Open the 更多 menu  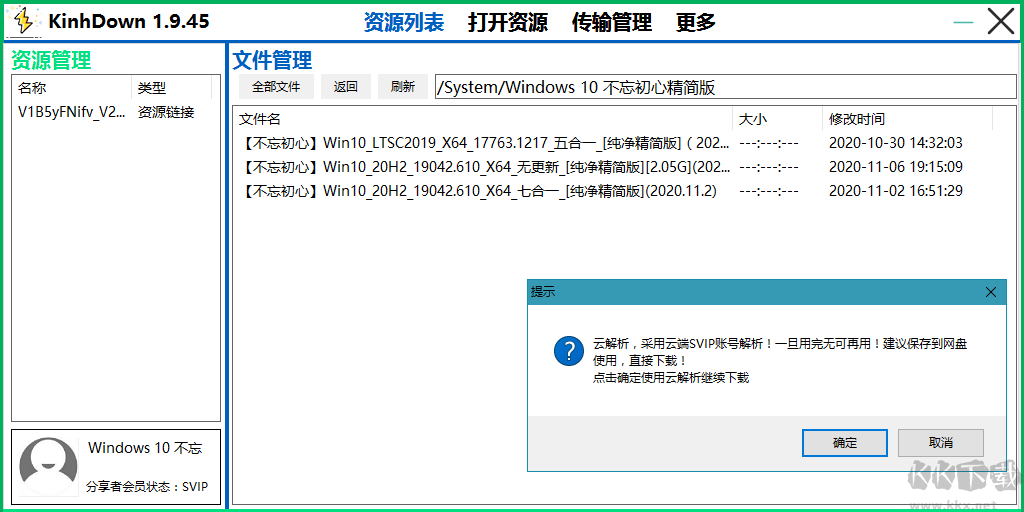coord(696,22)
